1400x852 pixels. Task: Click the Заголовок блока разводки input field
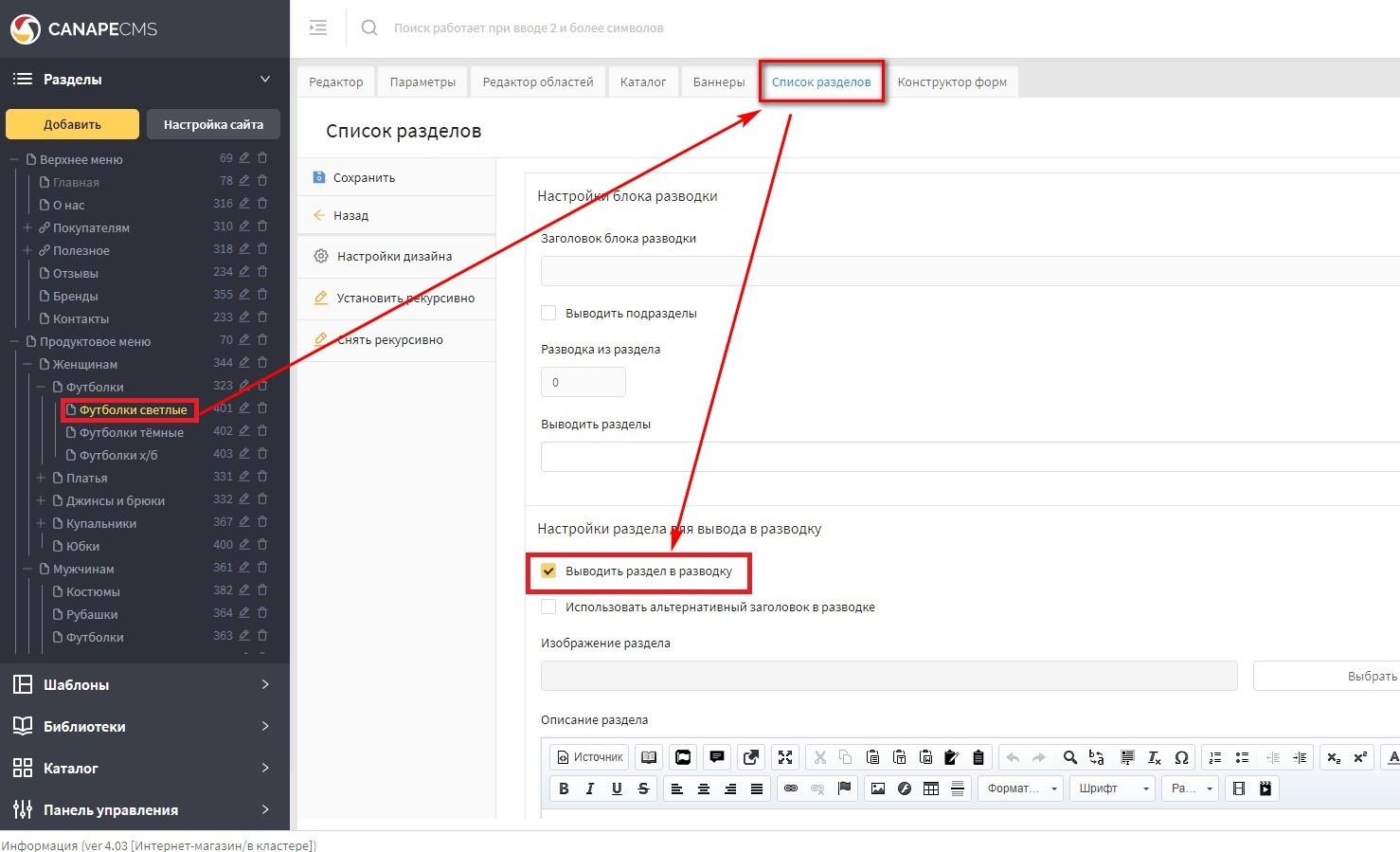click(966, 271)
